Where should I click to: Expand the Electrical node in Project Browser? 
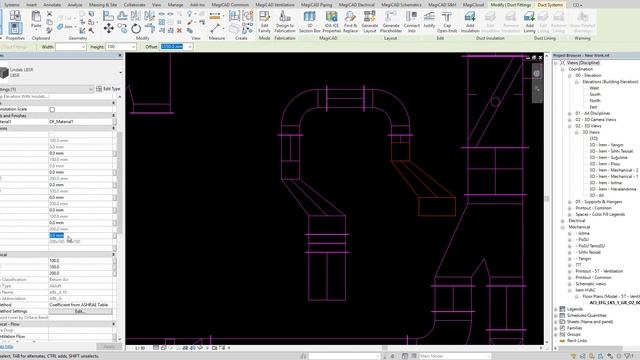pos(562,220)
